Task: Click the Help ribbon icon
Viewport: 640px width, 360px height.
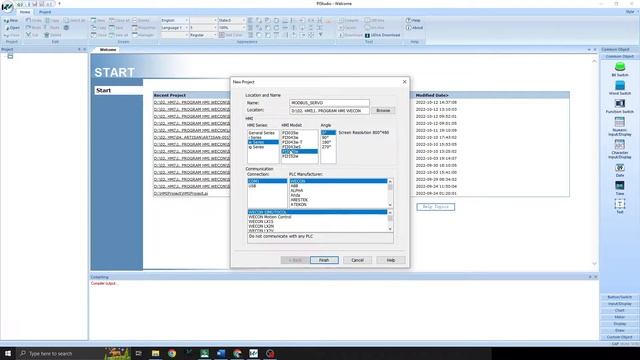Action: tap(413, 20)
